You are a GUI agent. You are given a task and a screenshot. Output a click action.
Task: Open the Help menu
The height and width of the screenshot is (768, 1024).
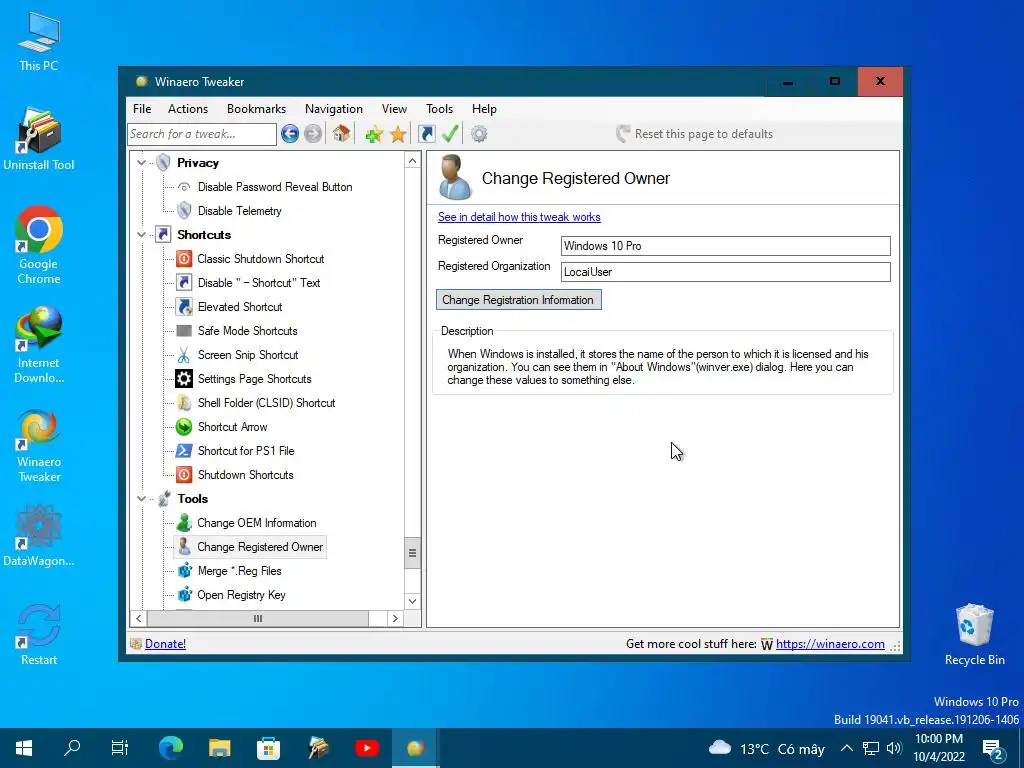[484, 109]
